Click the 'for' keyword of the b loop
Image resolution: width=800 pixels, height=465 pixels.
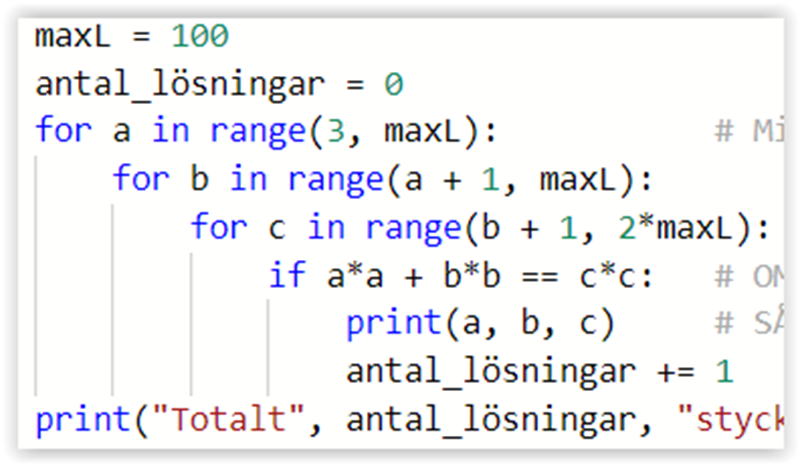point(141,179)
